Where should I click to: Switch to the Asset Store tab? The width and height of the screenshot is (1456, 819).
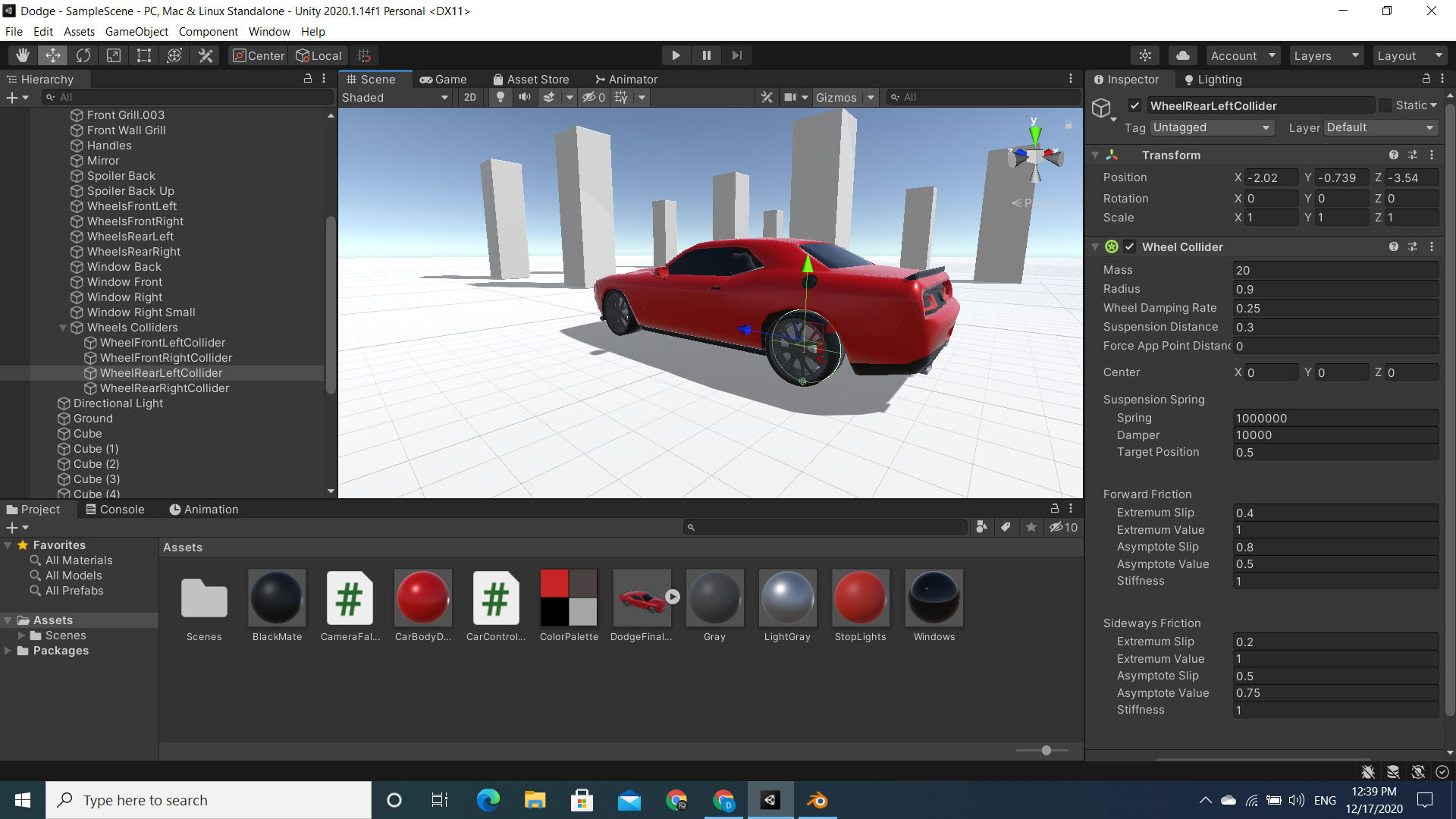coord(531,79)
